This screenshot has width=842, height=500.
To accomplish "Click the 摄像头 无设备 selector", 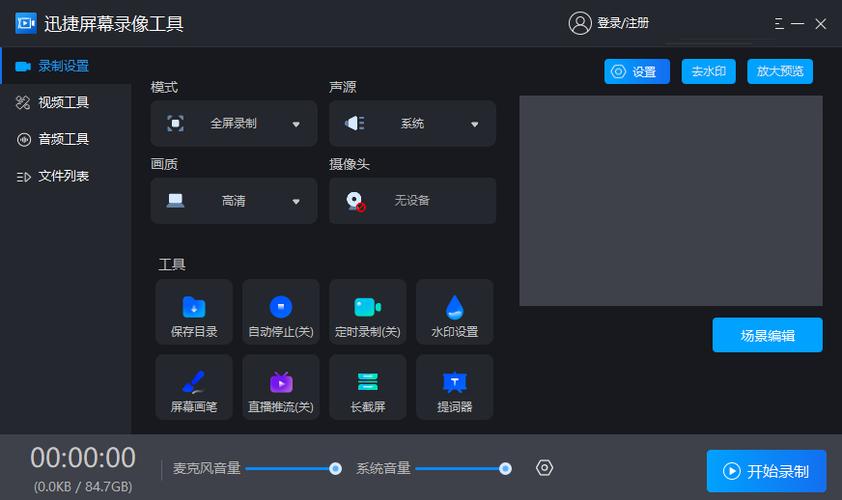I will click(x=412, y=201).
